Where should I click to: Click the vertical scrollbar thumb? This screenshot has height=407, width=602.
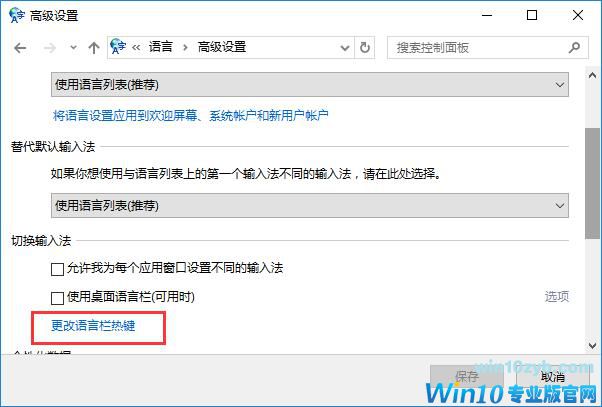tap(592, 184)
